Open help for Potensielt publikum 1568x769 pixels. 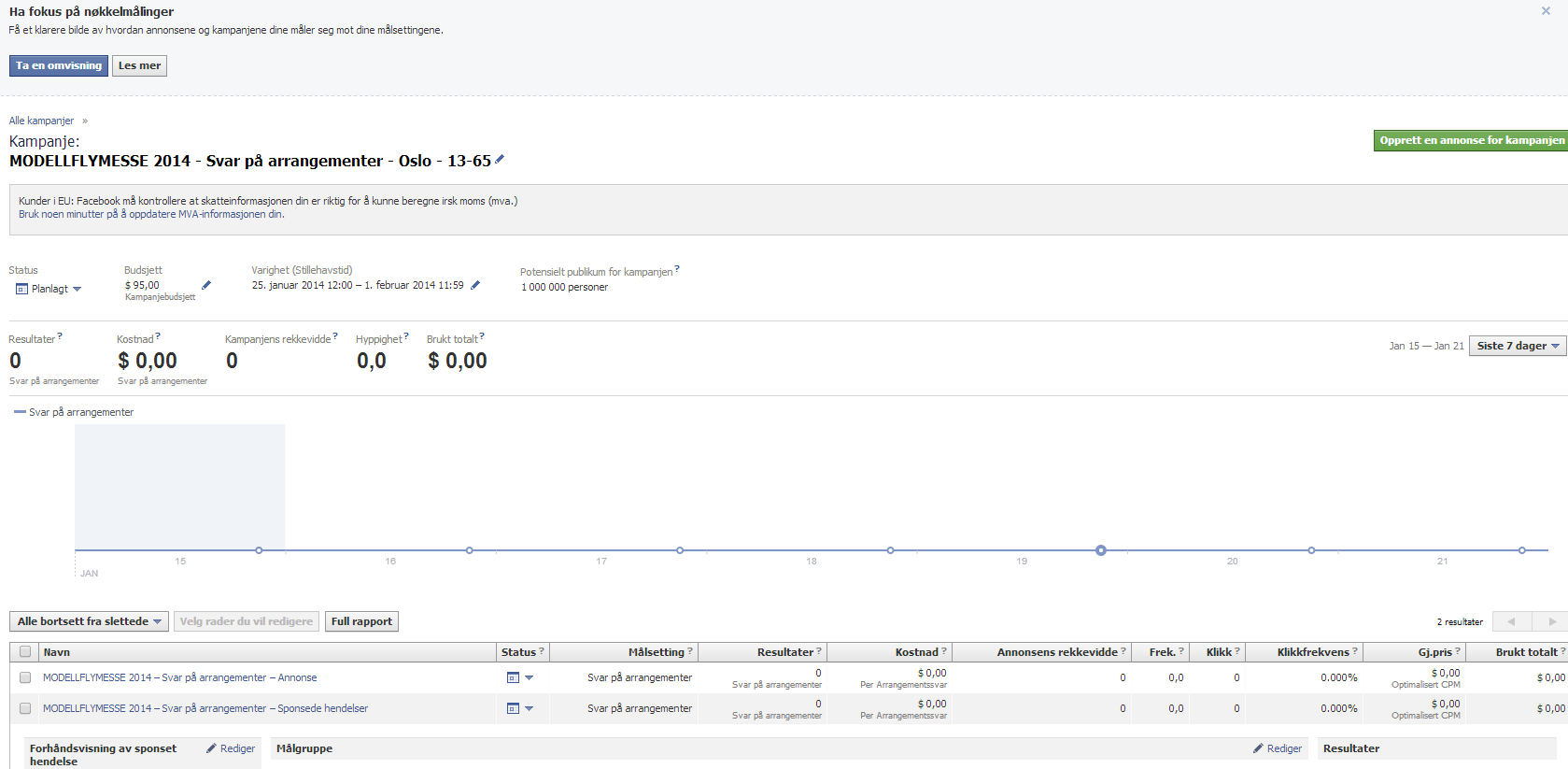coord(677,269)
